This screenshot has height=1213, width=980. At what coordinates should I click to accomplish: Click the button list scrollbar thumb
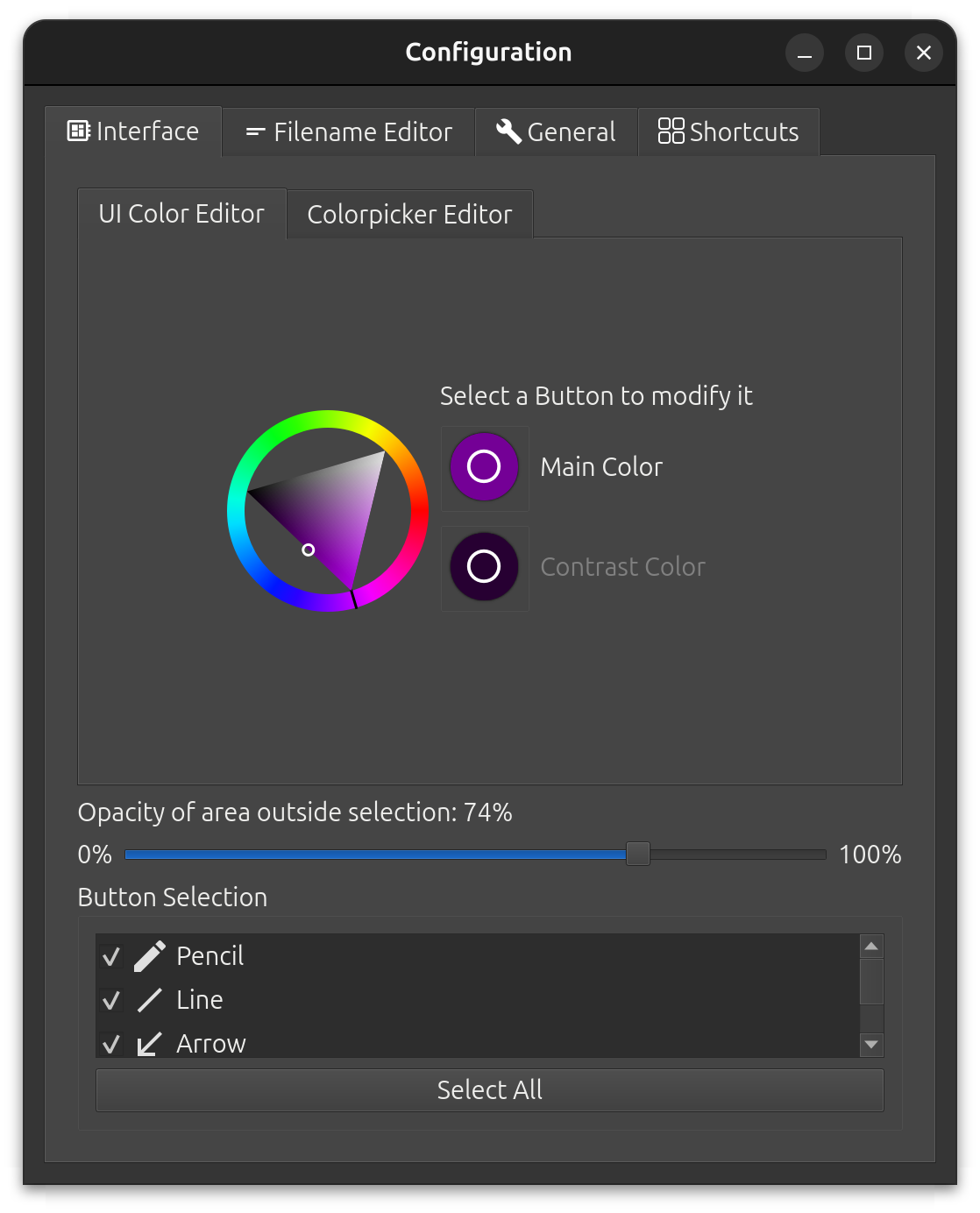[x=871, y=982]
